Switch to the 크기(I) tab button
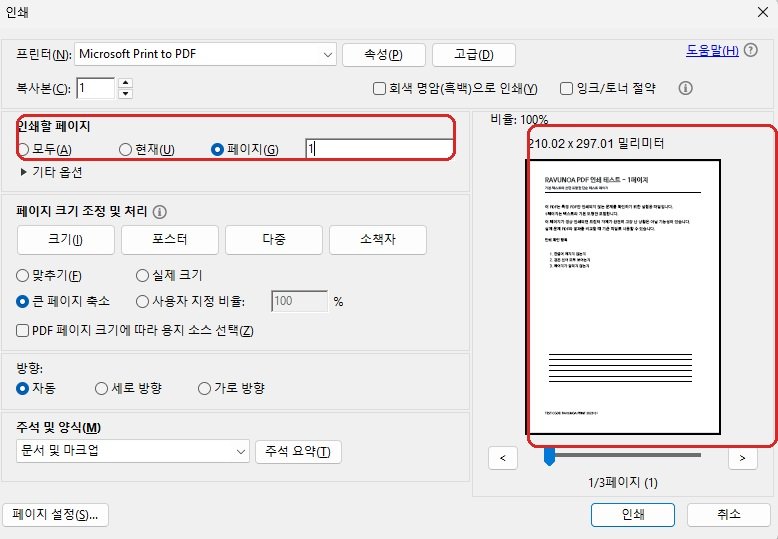778x539 pixels. (x=65, y=240)
